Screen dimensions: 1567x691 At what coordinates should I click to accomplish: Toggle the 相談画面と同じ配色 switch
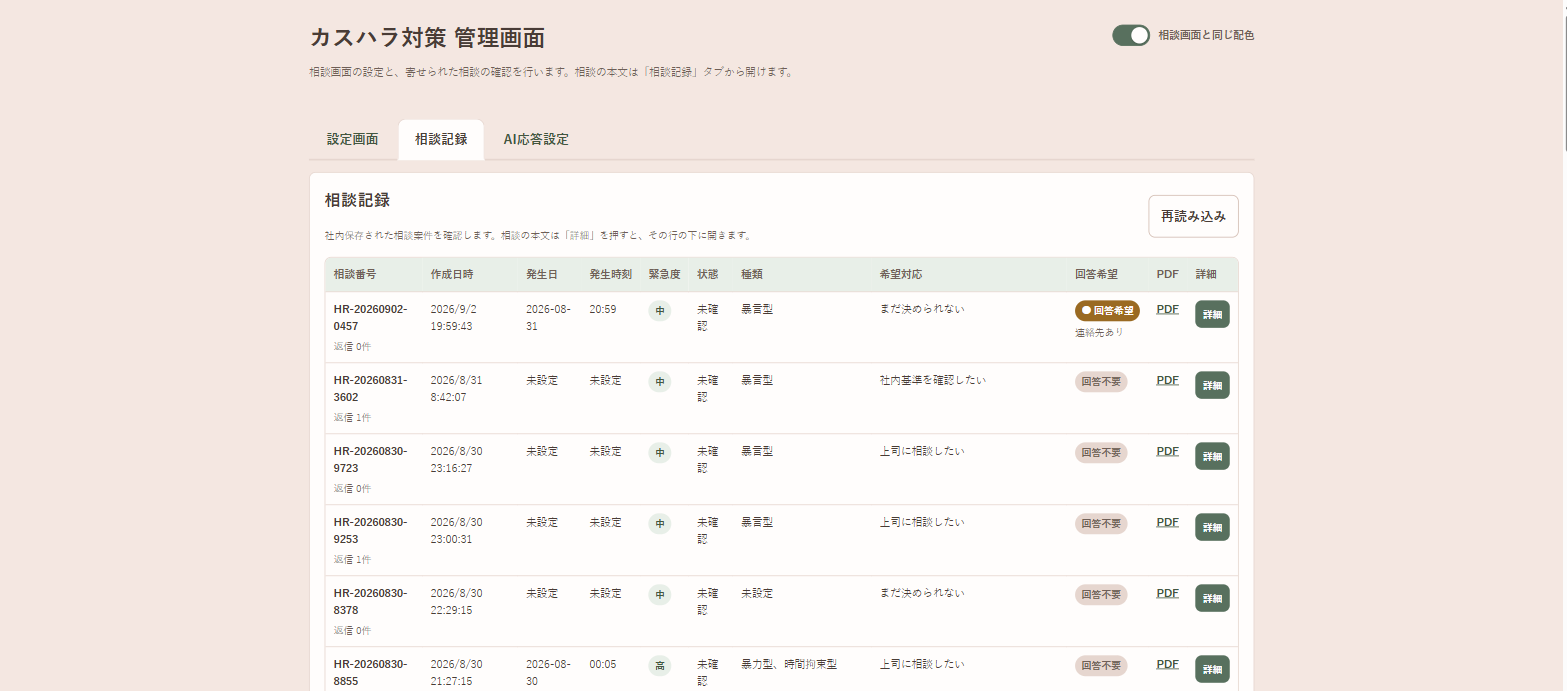point(1131,35)
